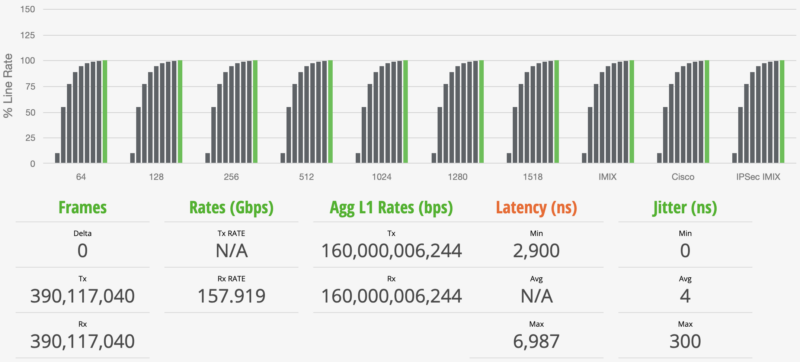Click the 50 y-axis tick label
This screenshot has width=800, height=362.
point(30,112)
